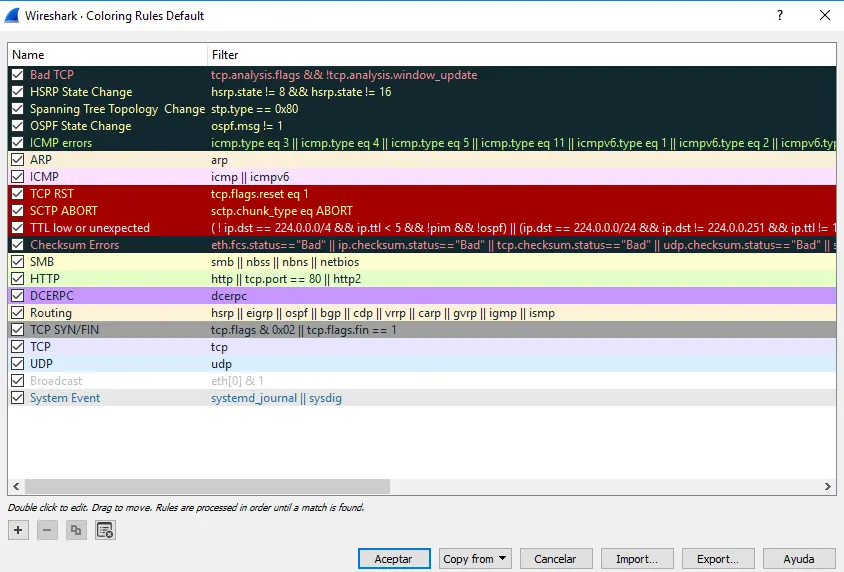Click the Export... button

tap(718, 559)
